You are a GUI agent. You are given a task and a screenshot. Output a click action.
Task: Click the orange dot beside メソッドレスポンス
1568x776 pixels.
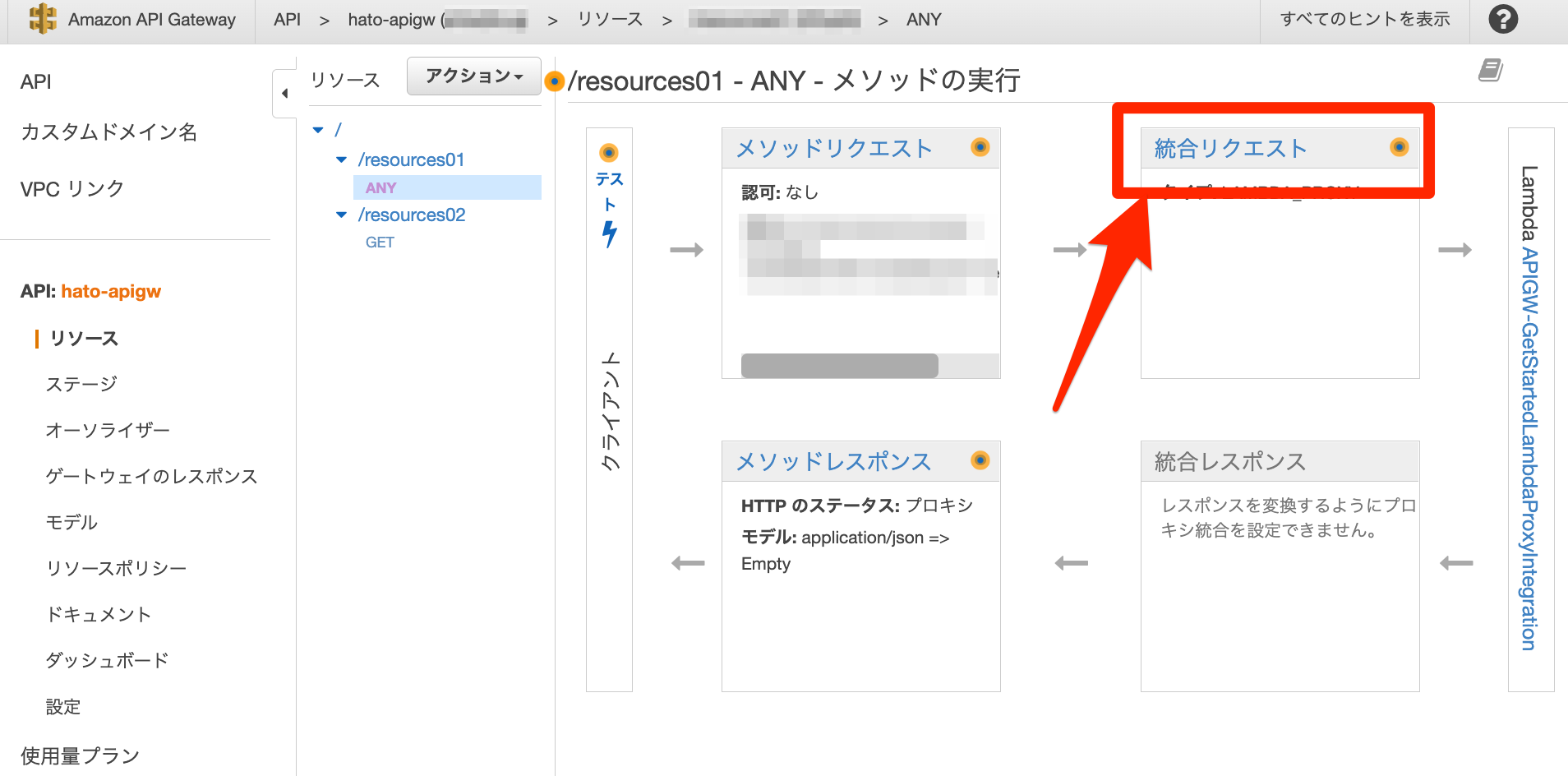pos(980,461)
